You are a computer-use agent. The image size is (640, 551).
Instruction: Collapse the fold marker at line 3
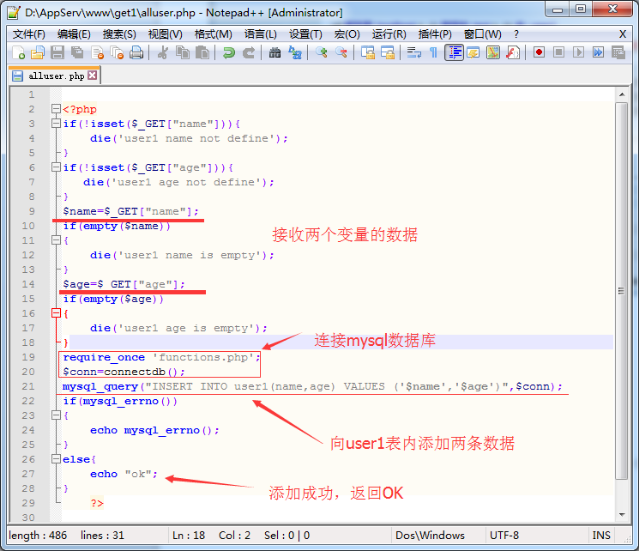[x=57, y=124]
